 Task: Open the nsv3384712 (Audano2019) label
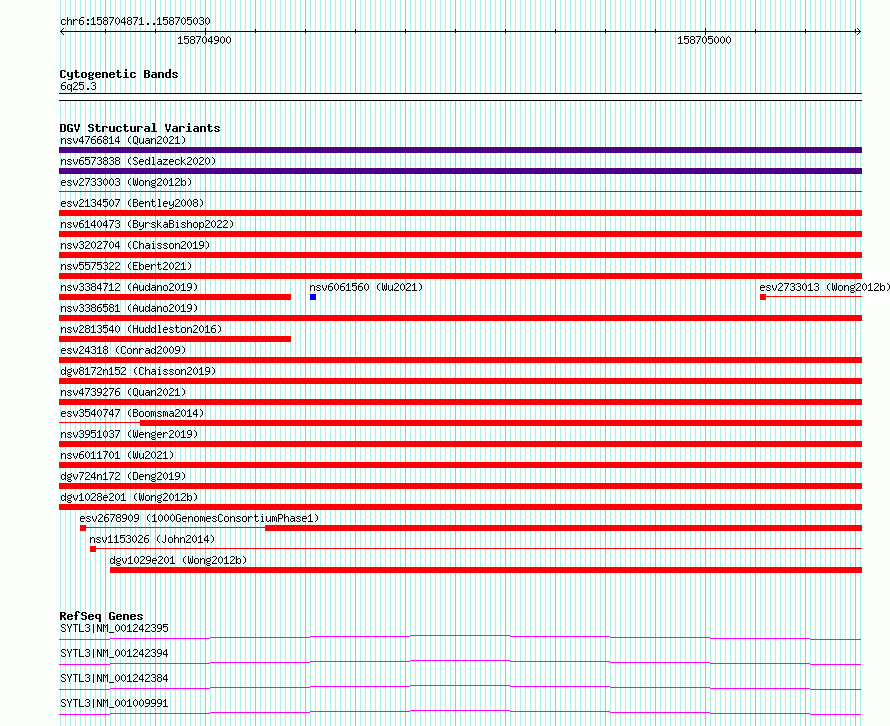(129, 287)
